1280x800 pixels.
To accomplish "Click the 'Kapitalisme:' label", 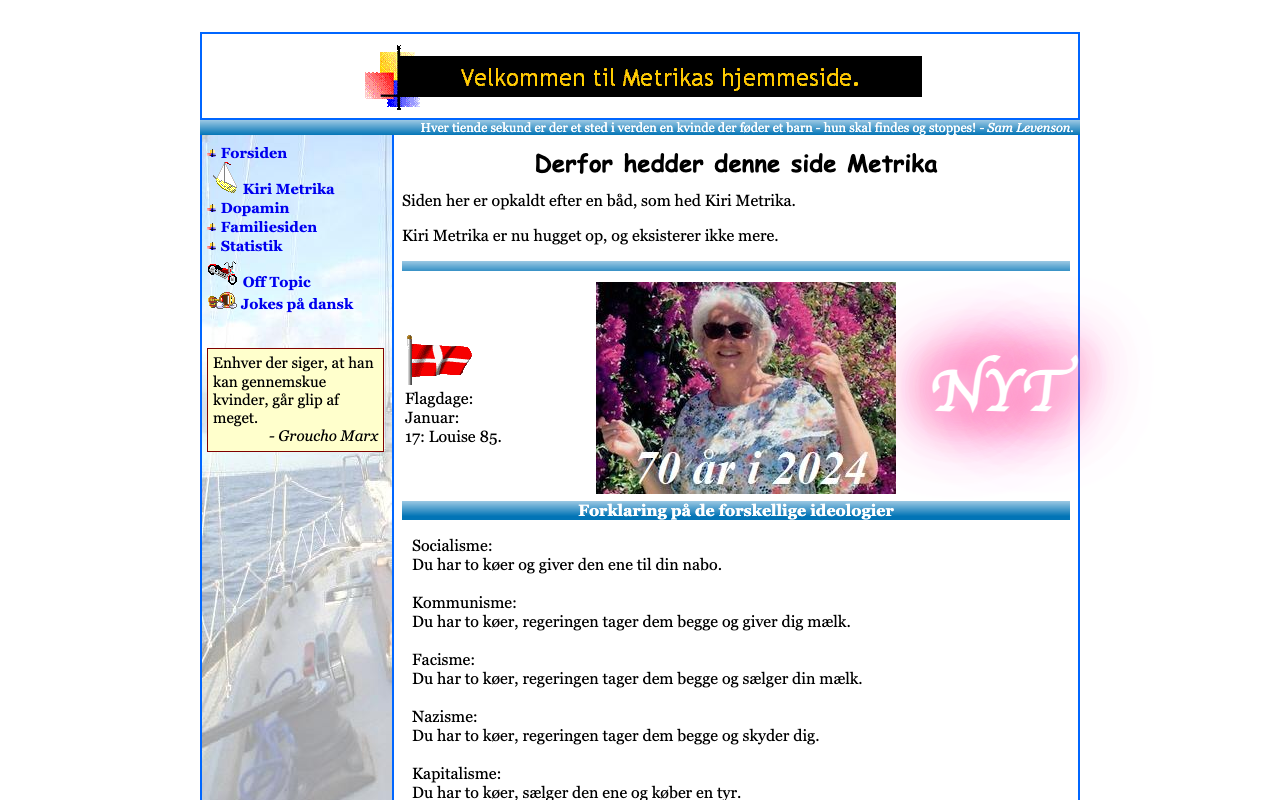I will (456, 774).
